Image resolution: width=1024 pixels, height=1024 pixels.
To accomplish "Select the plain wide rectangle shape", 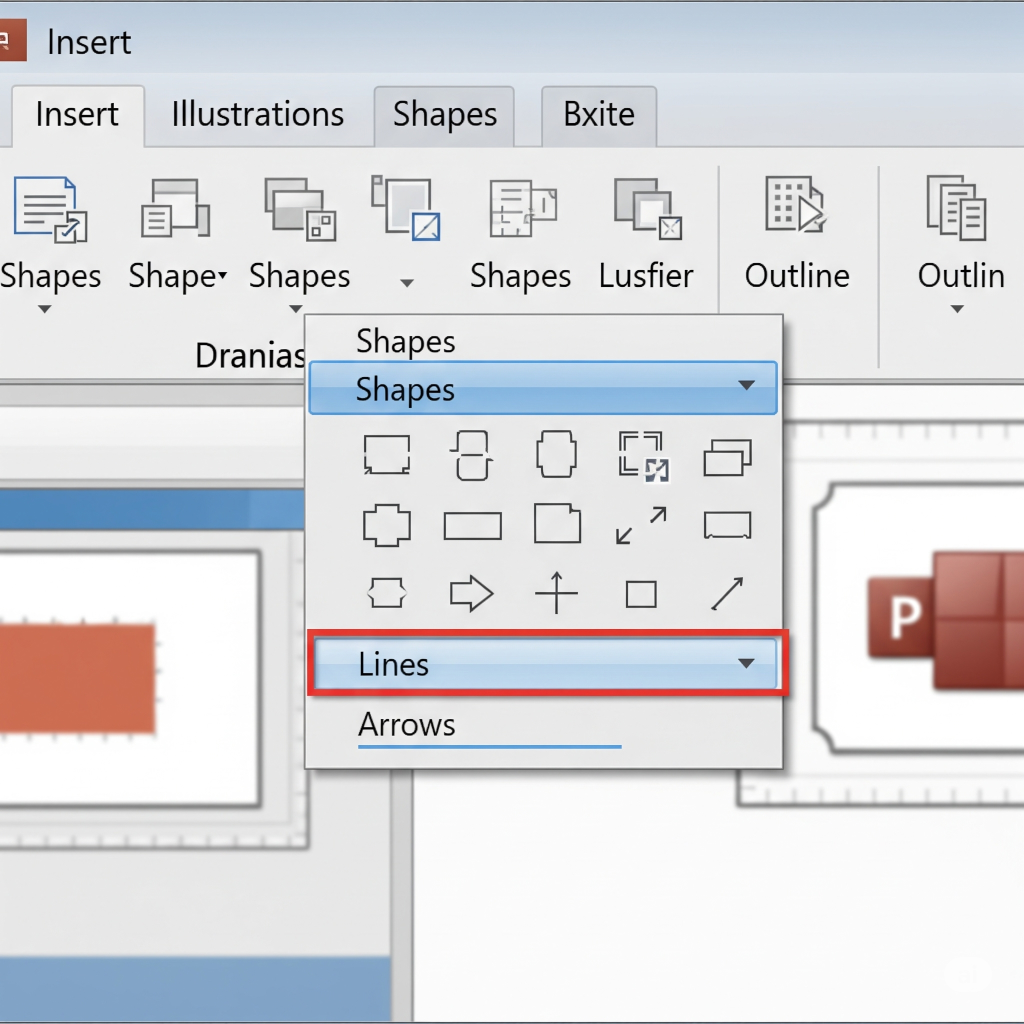I will click(x=472, y=525).
